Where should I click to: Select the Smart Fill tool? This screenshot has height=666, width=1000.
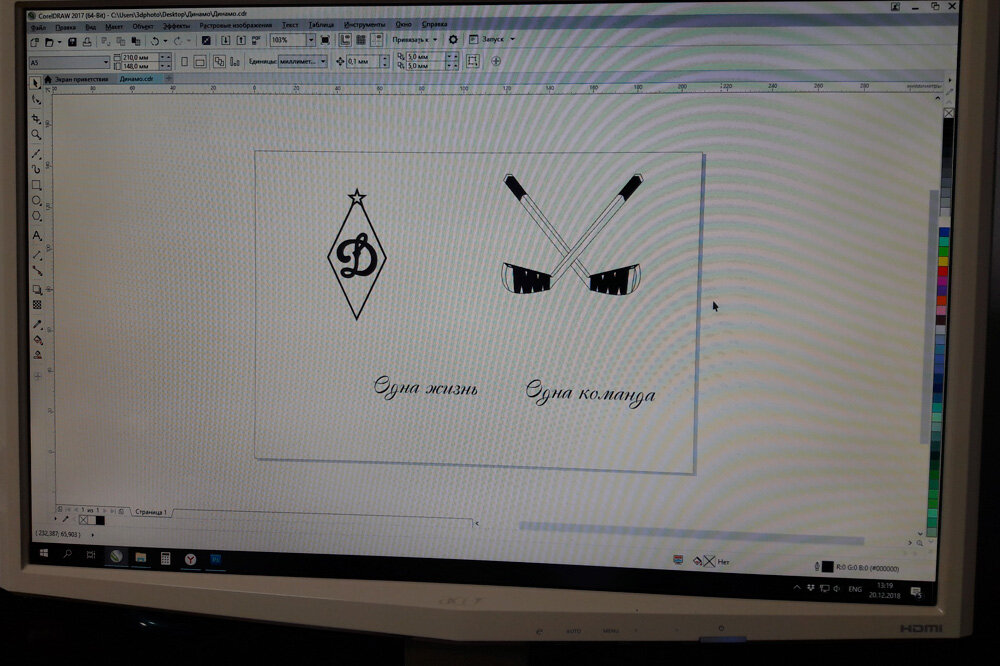[38, 355]
